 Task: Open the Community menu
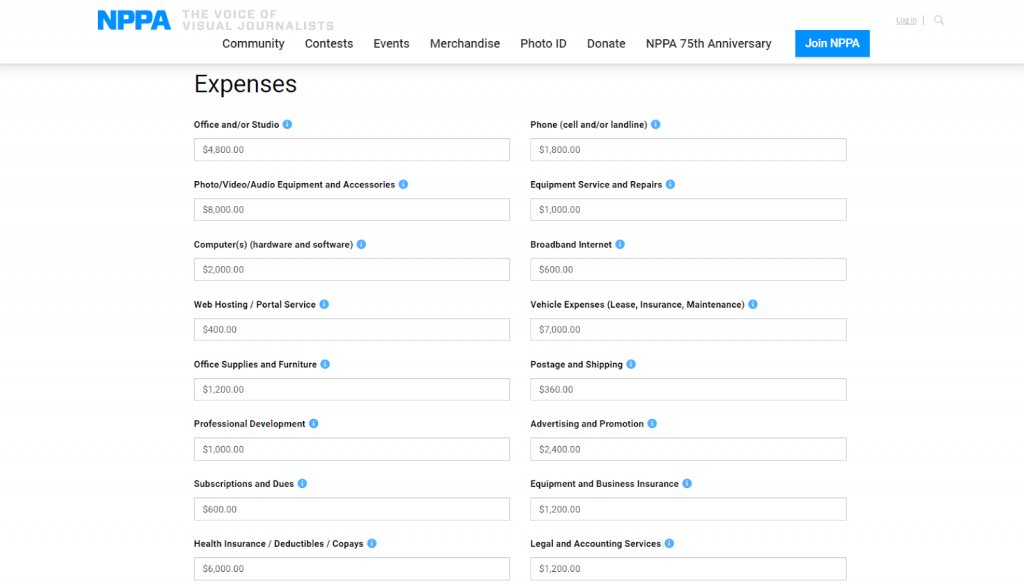point(253,44)
